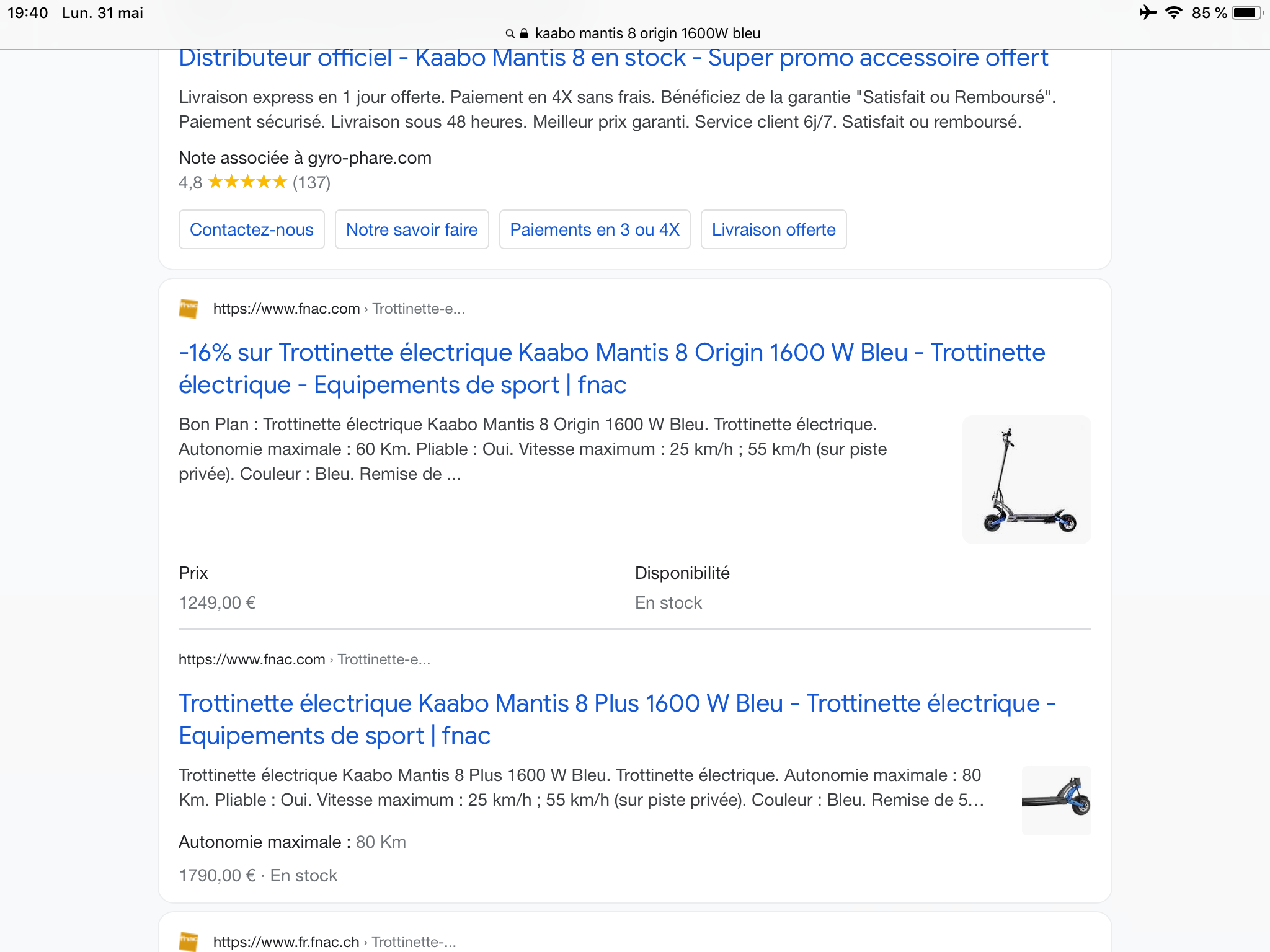Tap the airplane mode status icon
The width and height of the screenshot is (1270, 952).
point(1148,12)
